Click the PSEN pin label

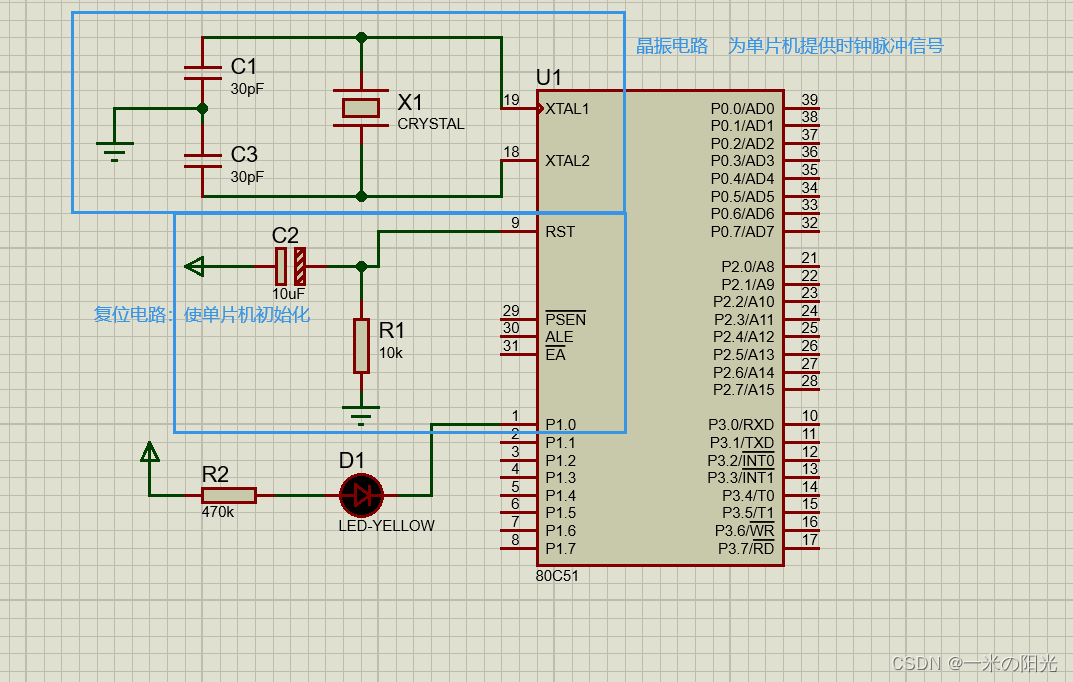coord(565,319)
